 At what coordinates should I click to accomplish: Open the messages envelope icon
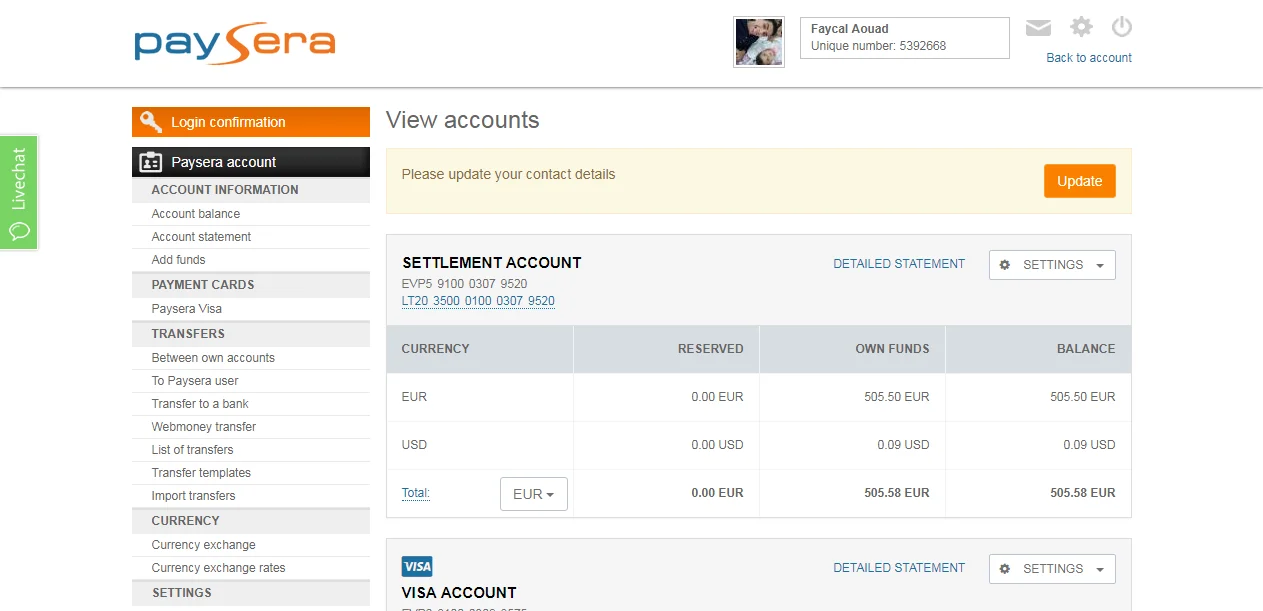click(1038, 28)
